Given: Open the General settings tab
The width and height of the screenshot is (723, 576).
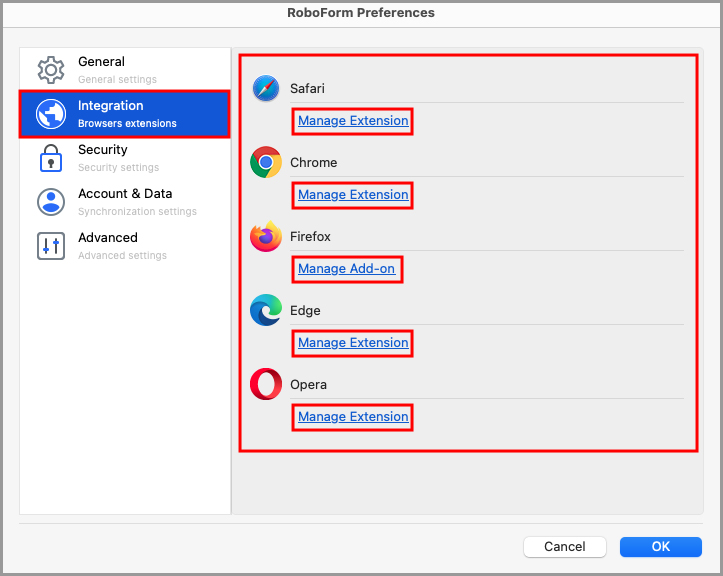Looking at the screenshot, I should click(125, 70).
